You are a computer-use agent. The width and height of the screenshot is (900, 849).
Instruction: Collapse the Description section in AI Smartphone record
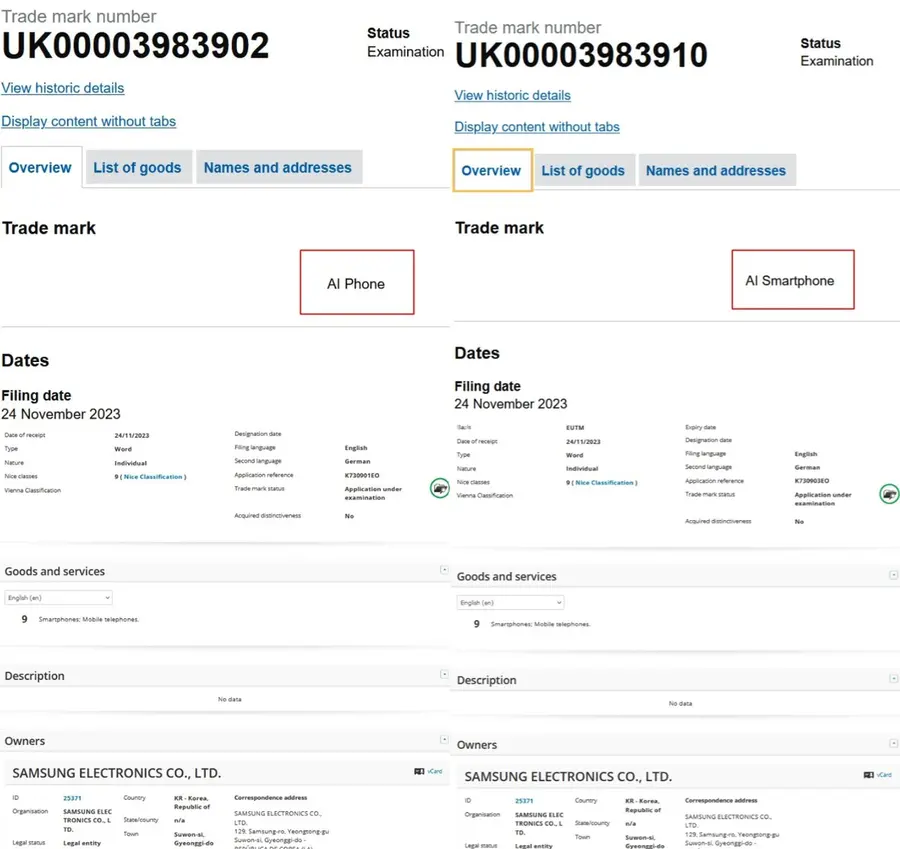point(893,679)
